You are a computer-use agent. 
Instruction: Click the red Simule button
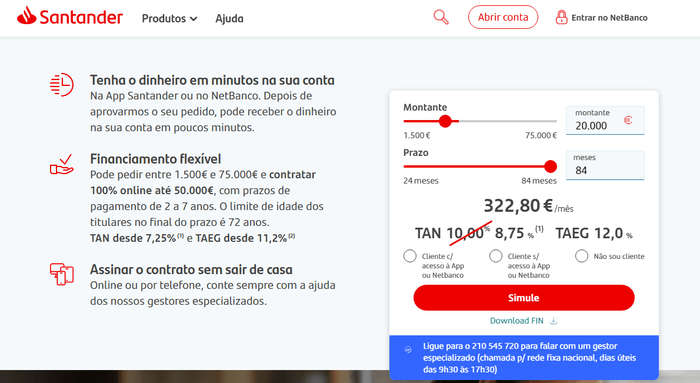point(524,298)
